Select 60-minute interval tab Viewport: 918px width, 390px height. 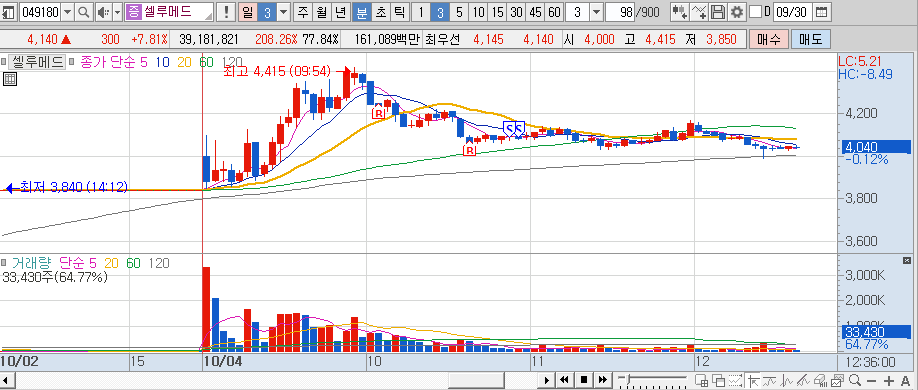554,11
